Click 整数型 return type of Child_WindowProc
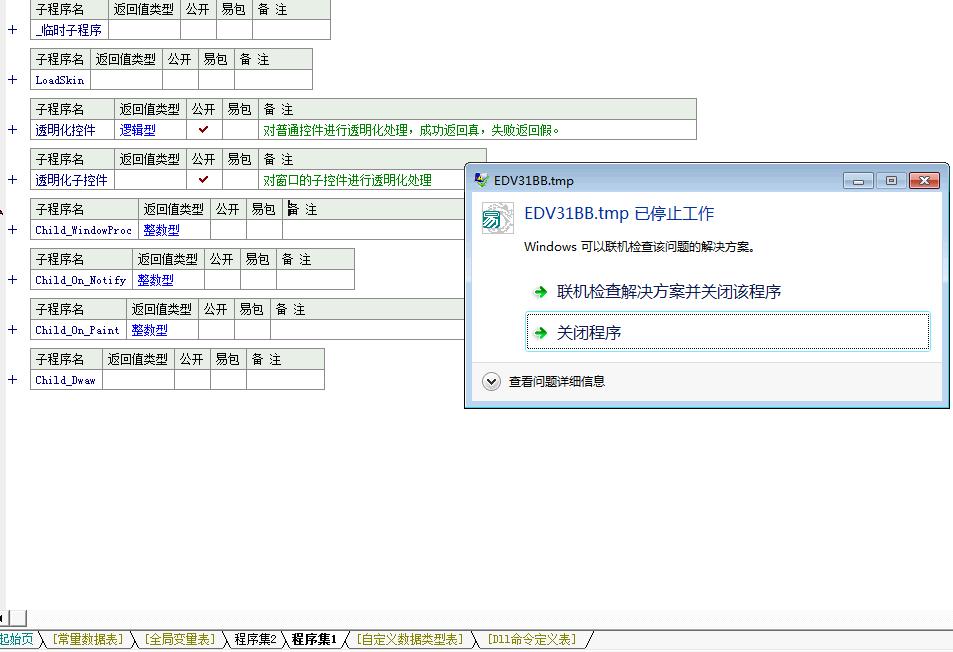The image size is (953, 652). pos(161,230)
